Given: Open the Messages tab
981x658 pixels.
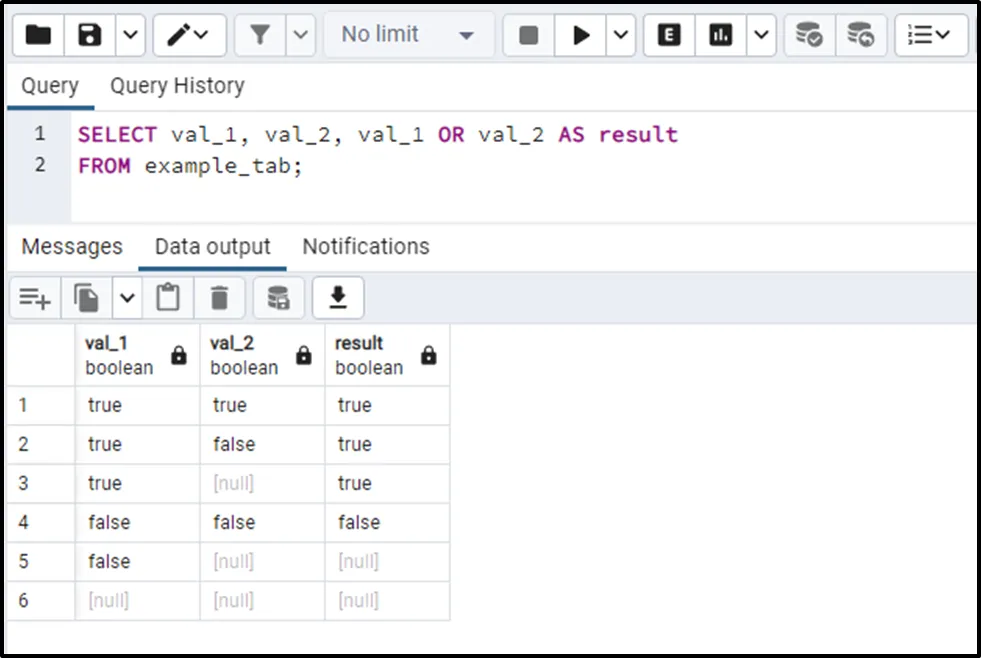Looking at the screenshot, I should click(x=72, y=247).
